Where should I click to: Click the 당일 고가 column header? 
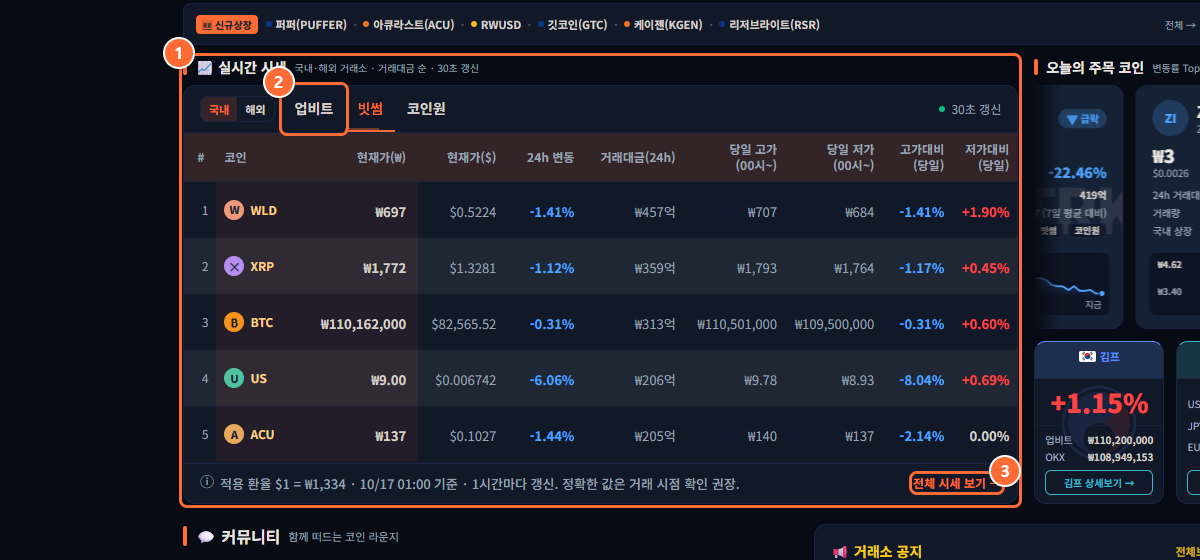pyautogui.click(x=753, y=157)
